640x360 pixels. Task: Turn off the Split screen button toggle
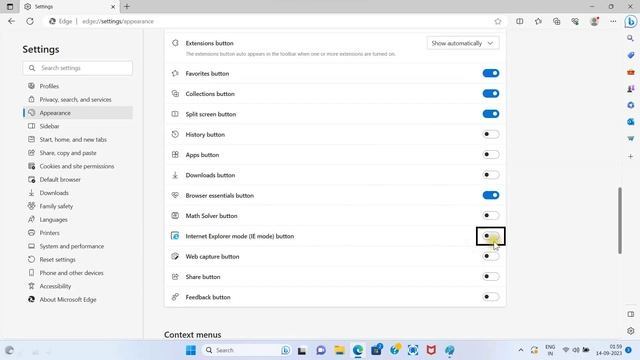point(491,114)
